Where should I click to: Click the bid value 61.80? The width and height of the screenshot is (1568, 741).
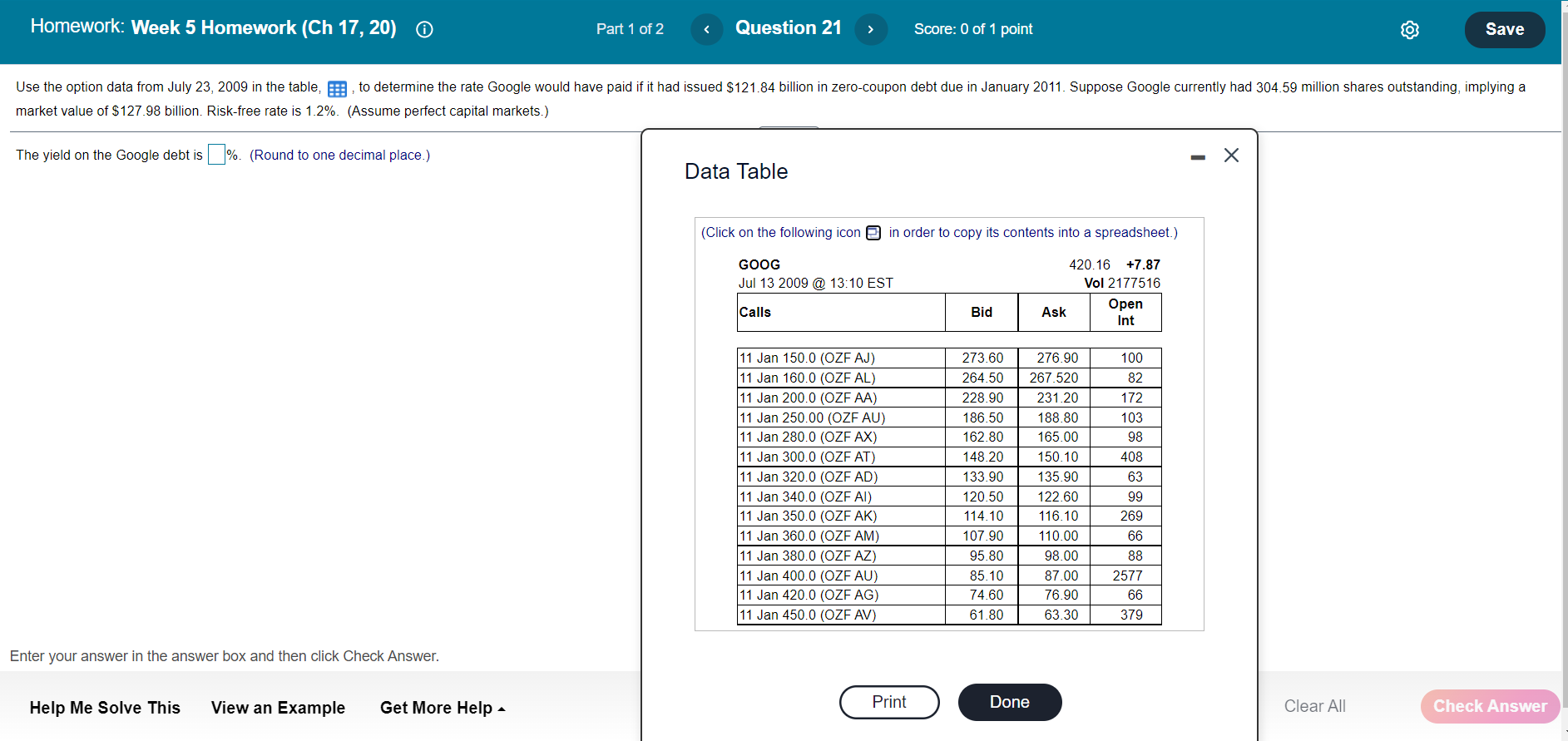(x=987, y=615)
